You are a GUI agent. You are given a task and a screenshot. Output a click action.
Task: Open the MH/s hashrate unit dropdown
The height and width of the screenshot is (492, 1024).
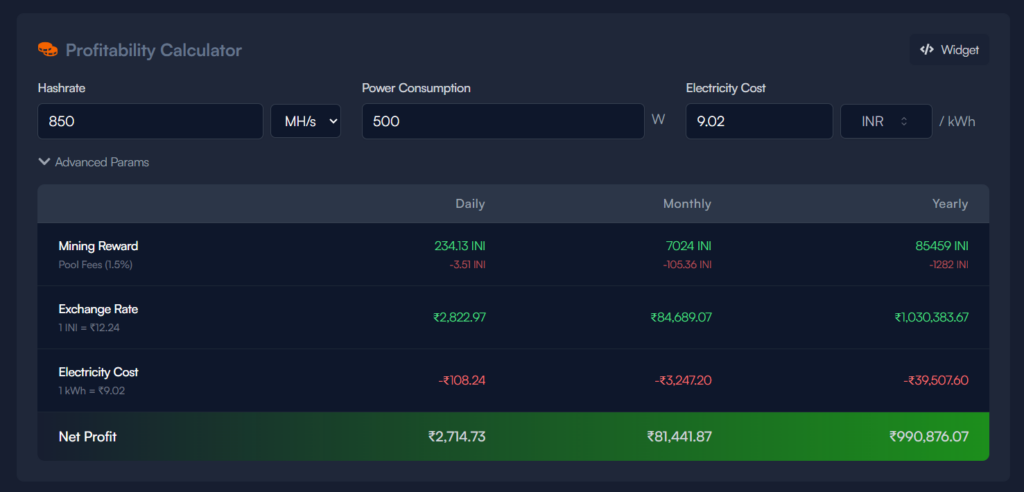305,121
